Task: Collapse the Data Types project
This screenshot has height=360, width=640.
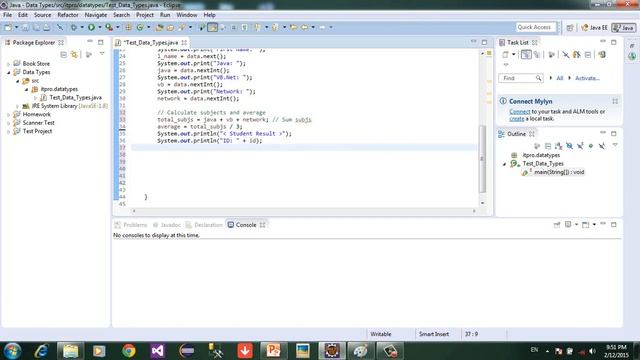Action: click(x=9, y=72)
